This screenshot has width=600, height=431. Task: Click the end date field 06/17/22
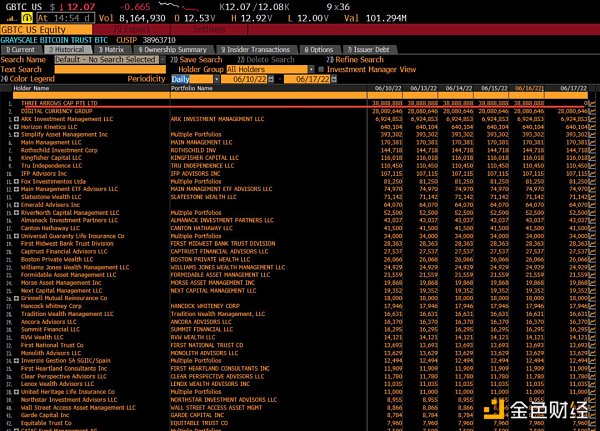coord(308,79)
